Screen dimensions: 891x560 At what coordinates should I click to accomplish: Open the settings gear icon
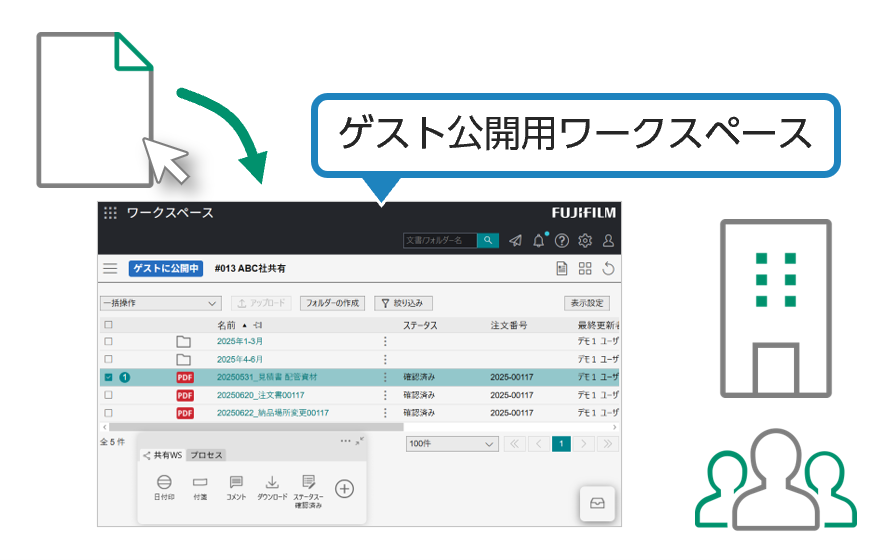pyautogui.click(x=585, y=240)
